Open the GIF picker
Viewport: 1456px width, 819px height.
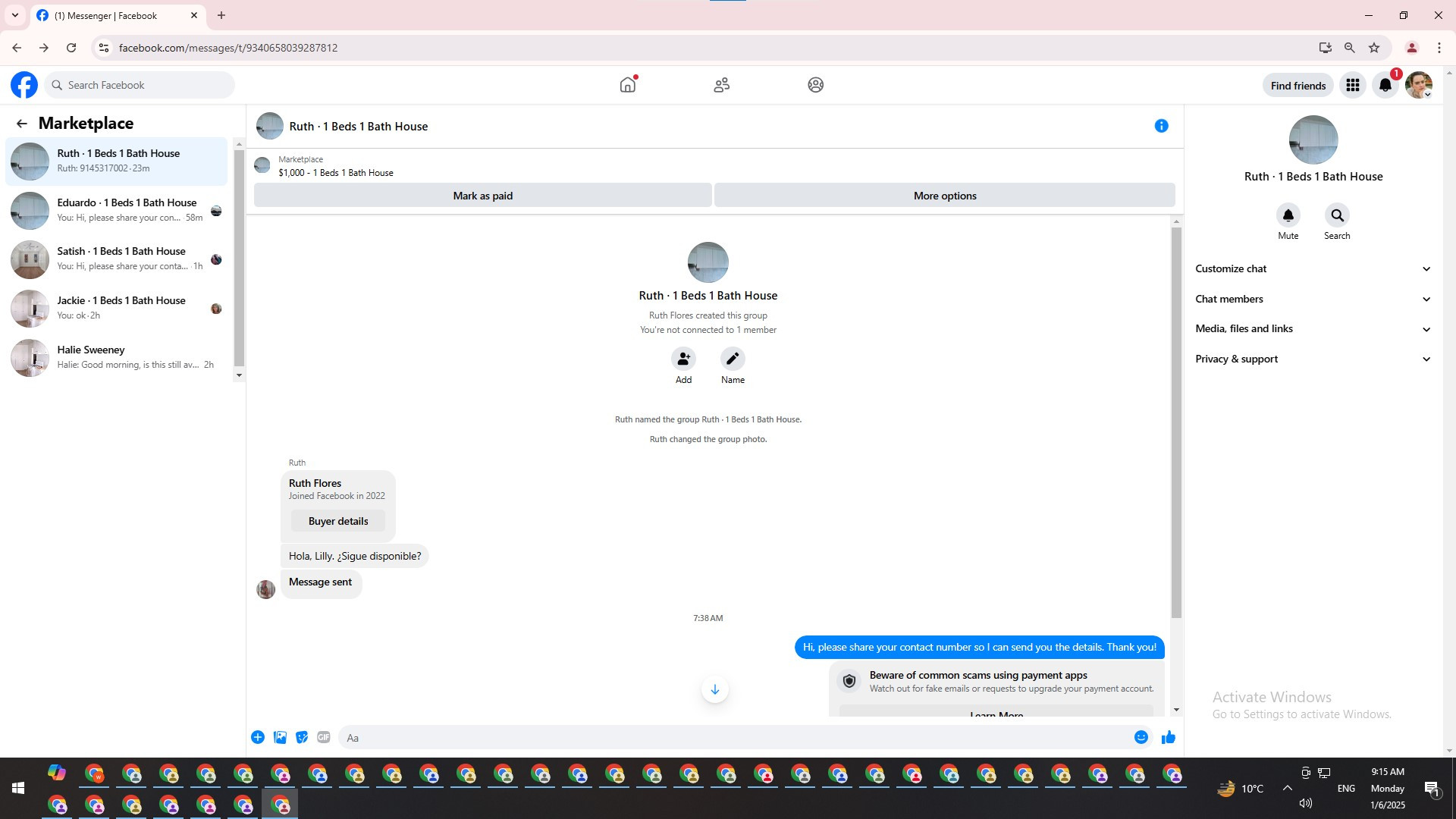coord(324,737)
